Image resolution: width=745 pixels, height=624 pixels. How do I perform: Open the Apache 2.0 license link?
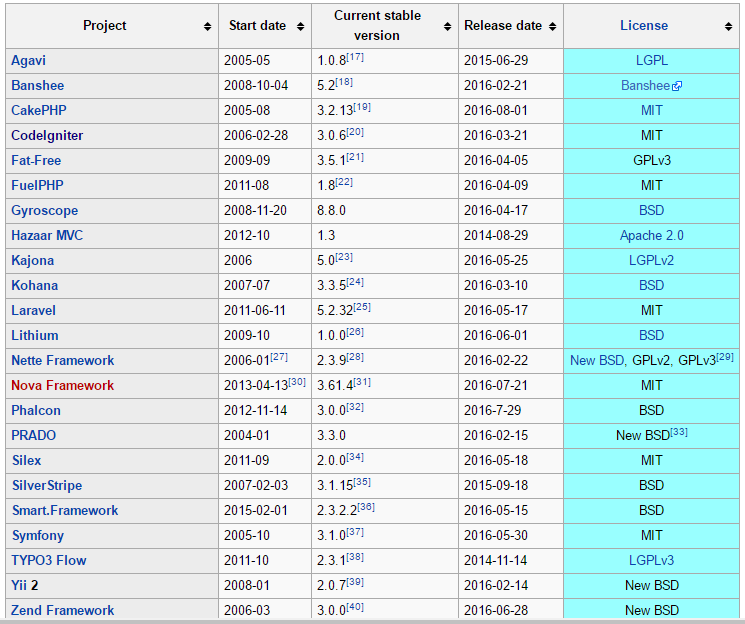(x=651, y=236)
